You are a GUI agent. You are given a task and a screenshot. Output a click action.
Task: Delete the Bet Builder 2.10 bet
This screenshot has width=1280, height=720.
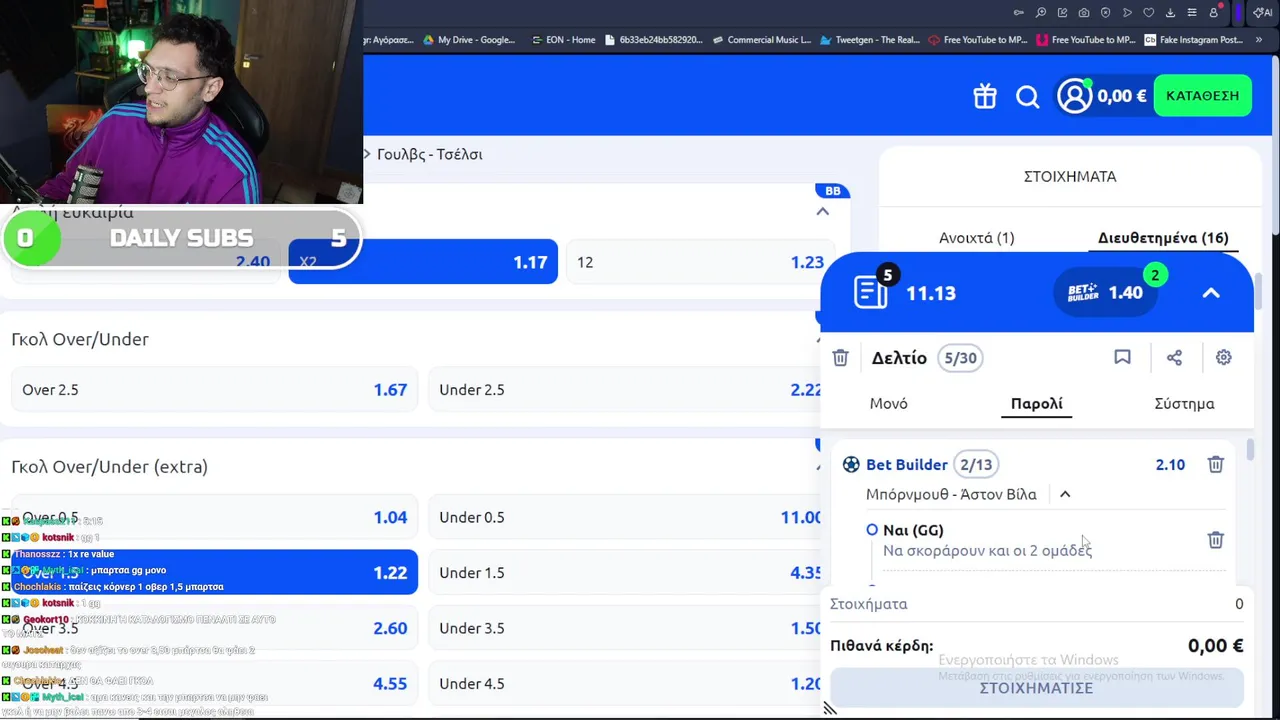tap(1216, 464)
